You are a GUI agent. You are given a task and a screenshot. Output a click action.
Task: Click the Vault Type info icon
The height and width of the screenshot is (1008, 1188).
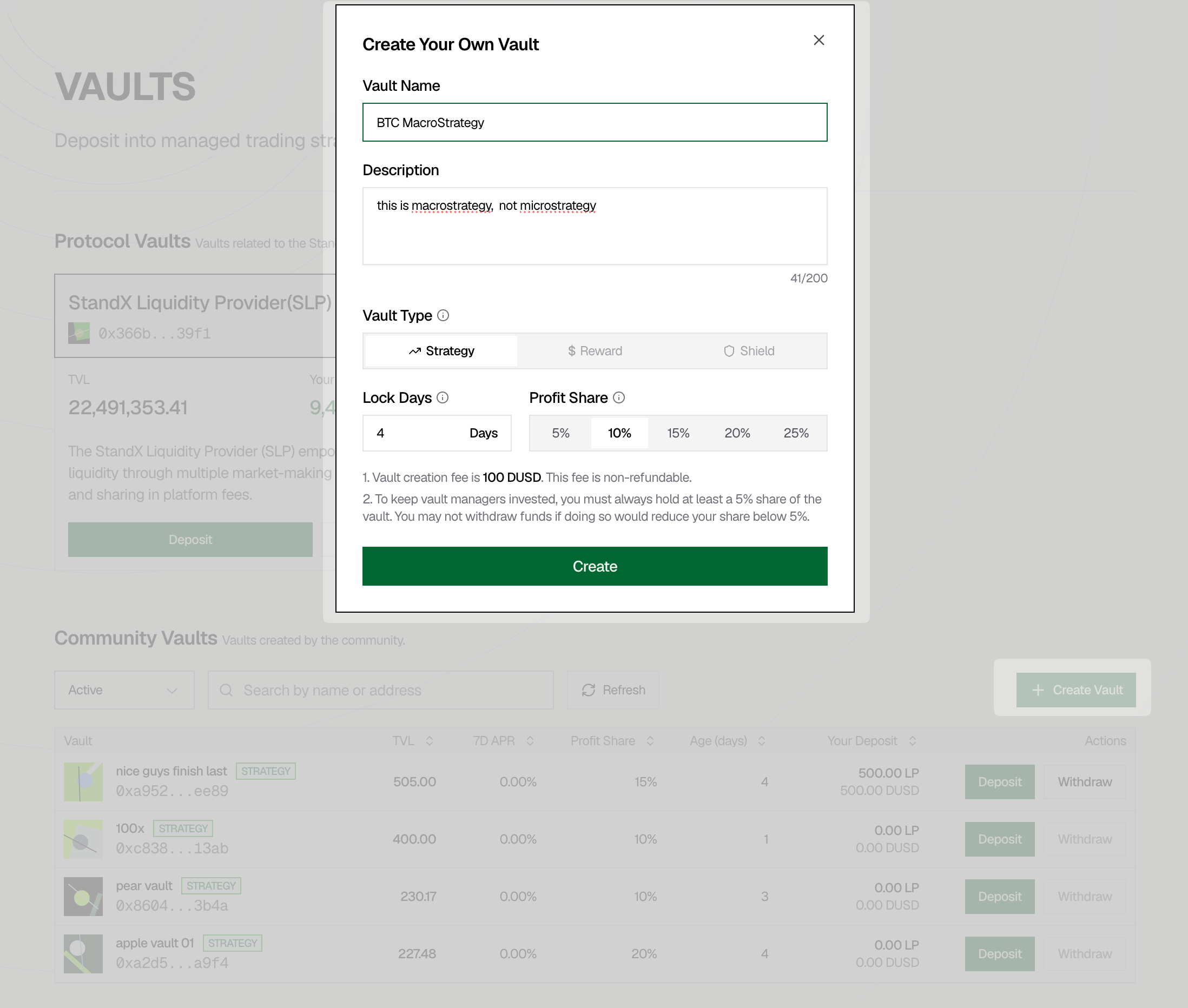tap(443, 315)
